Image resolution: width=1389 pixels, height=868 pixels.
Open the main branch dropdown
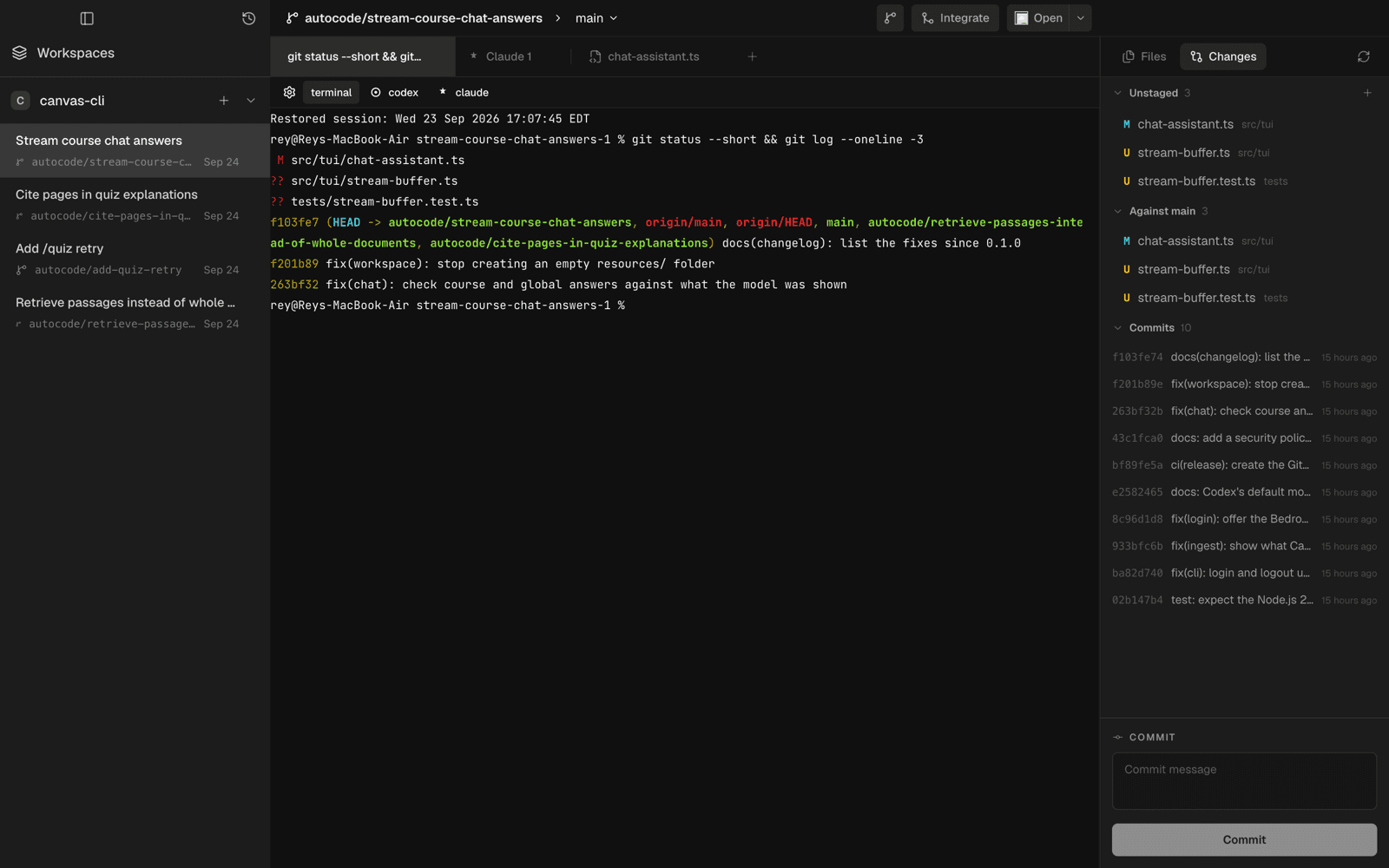pos(596,18)
